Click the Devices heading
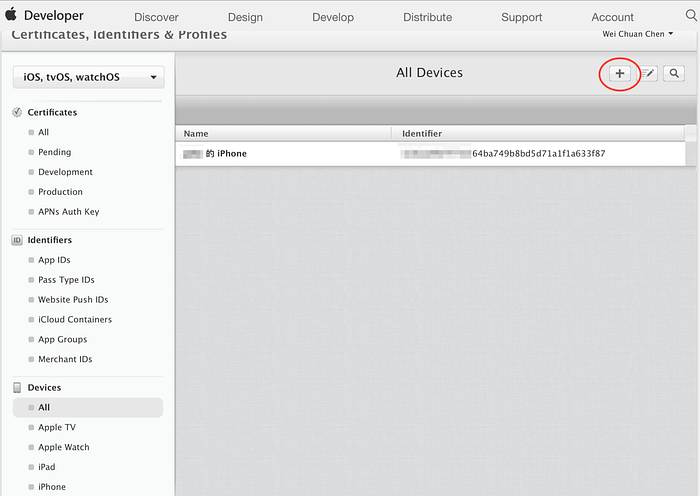 44,388
